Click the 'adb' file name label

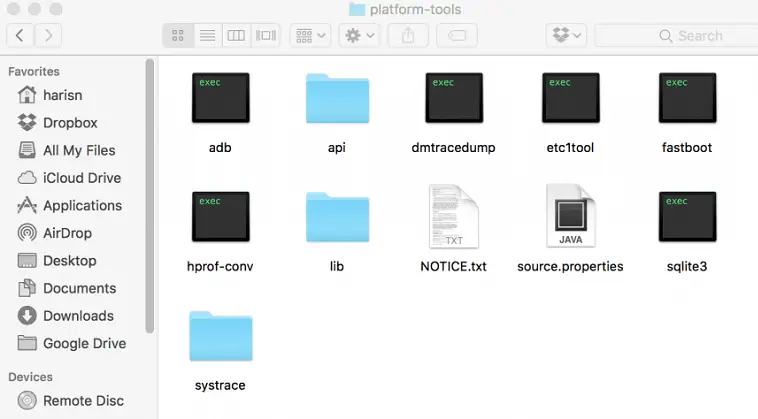coord(220,147)
